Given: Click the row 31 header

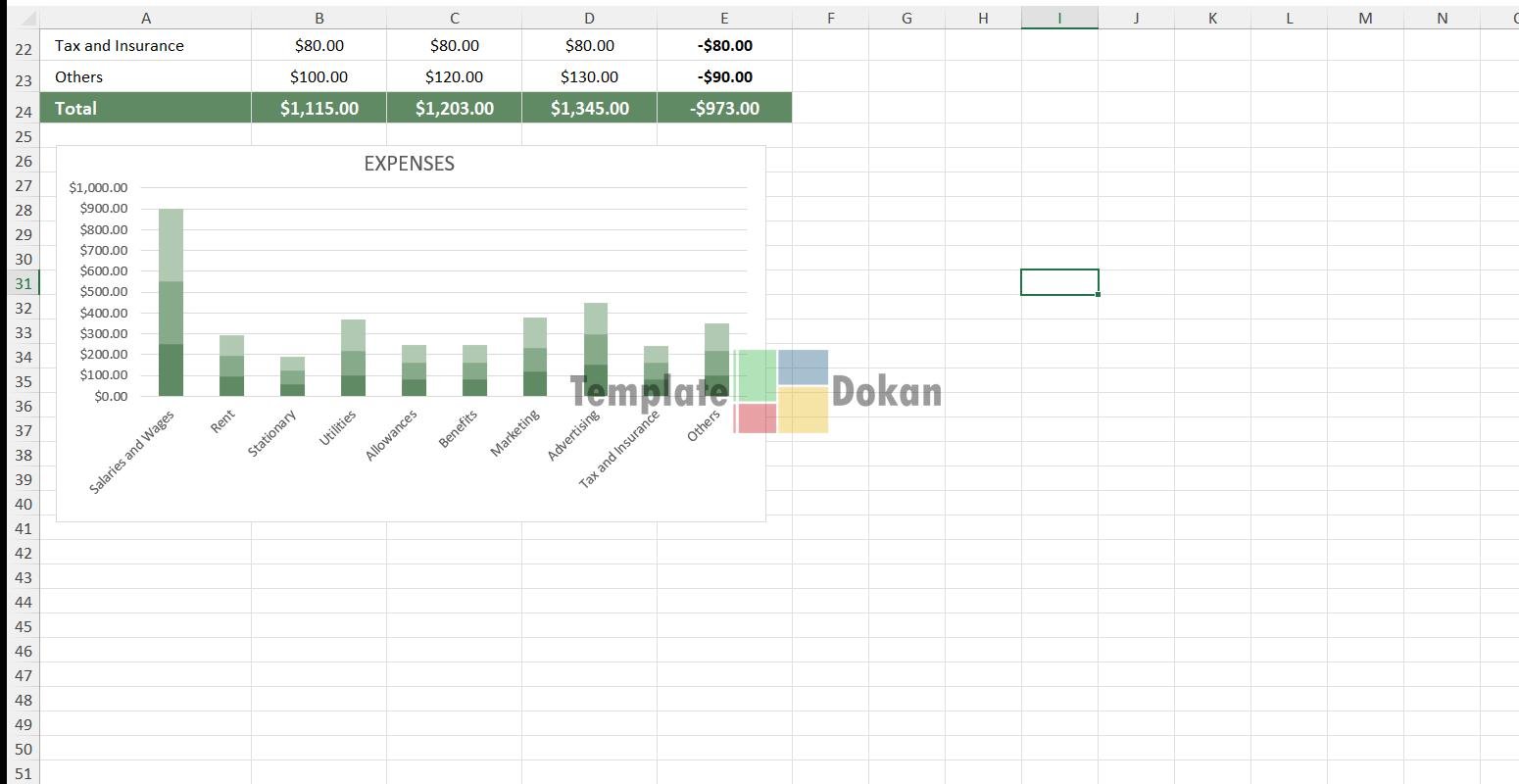Looking at the screenshot, I should 24,284.
